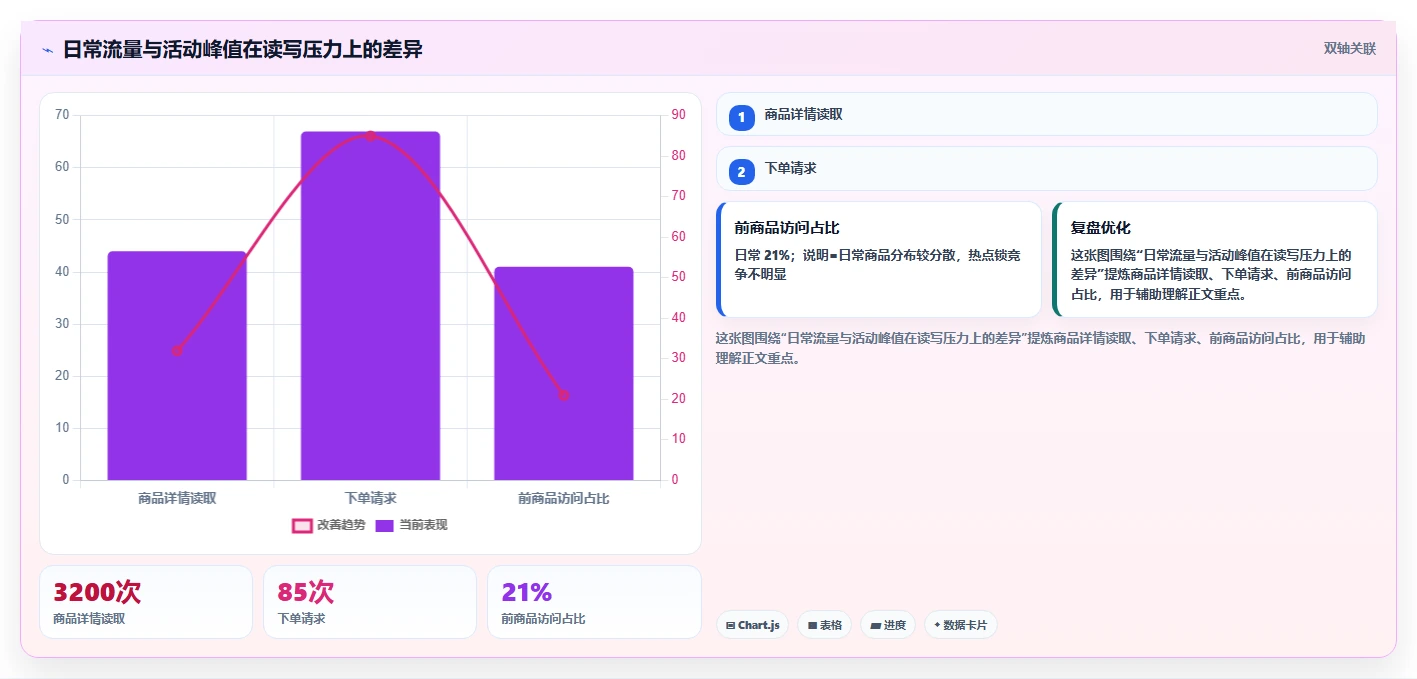
Task: Toggle the 改善趋势 legend item
Action: point(329,525)
